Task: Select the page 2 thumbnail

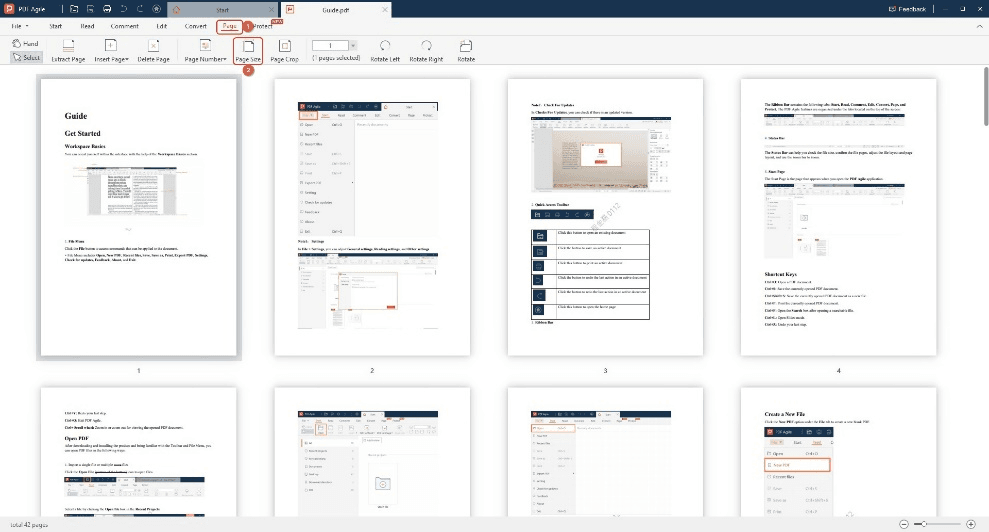Action: [372, 217]
